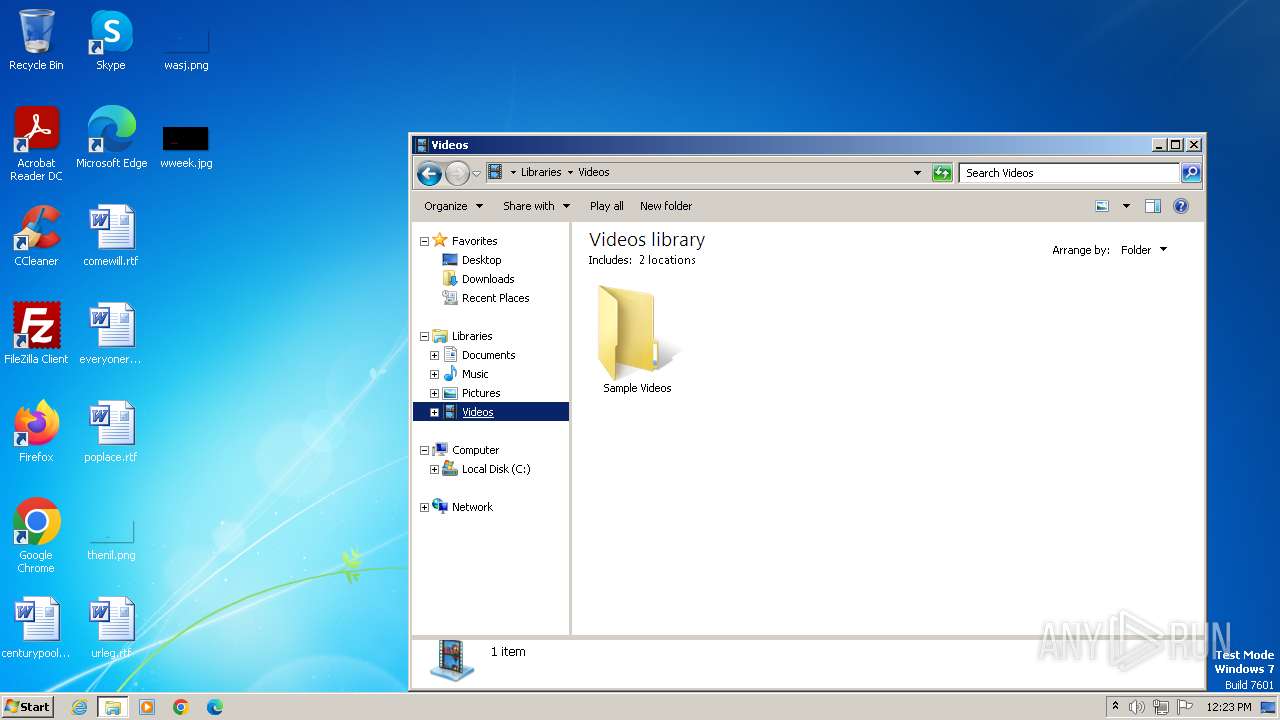Click the greyed Forward arrow button
Image resolution: width=1280 pixels, height=720 pixels.
pyautogui.click(x=457, y=173)
